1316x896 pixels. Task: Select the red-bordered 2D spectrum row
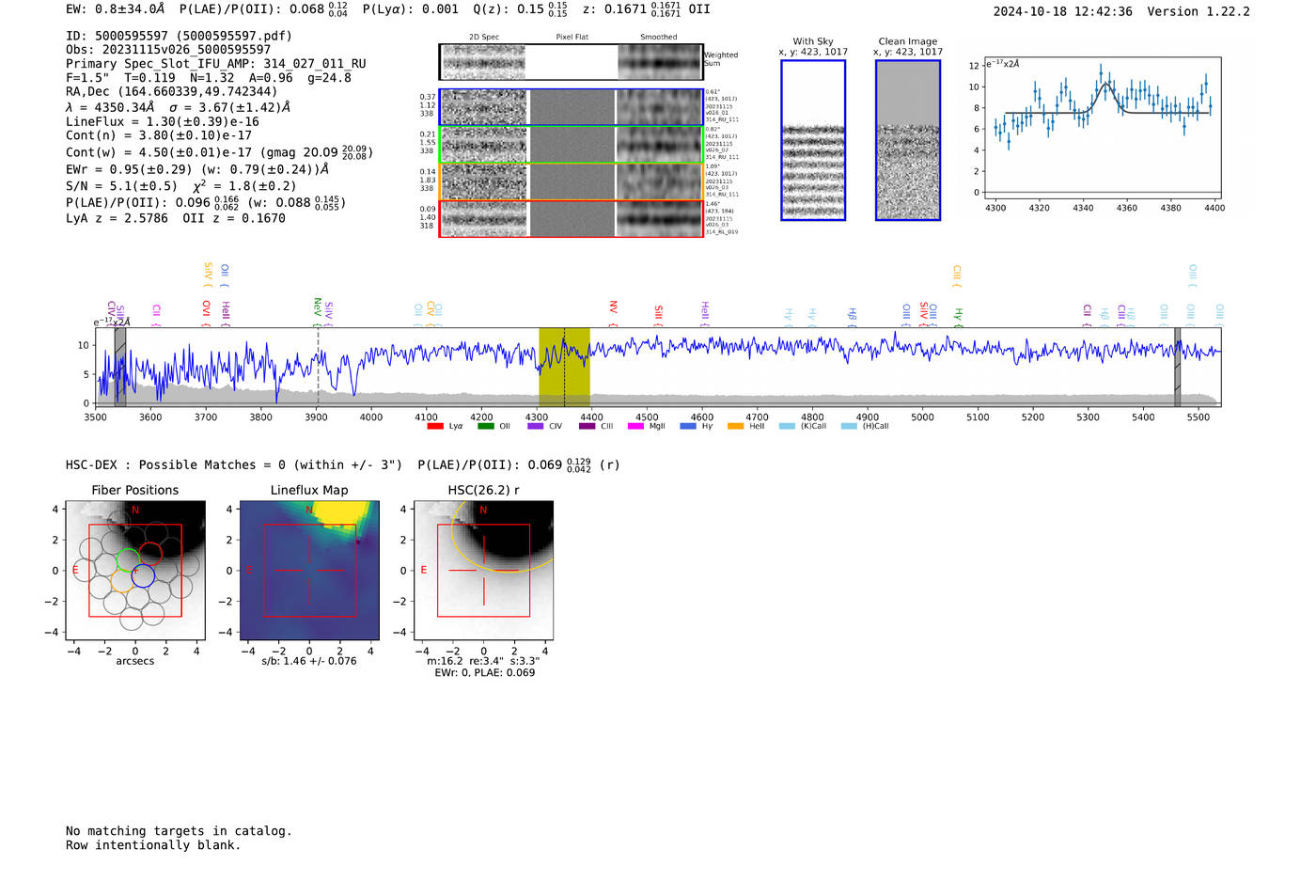(x=572, y=219)
